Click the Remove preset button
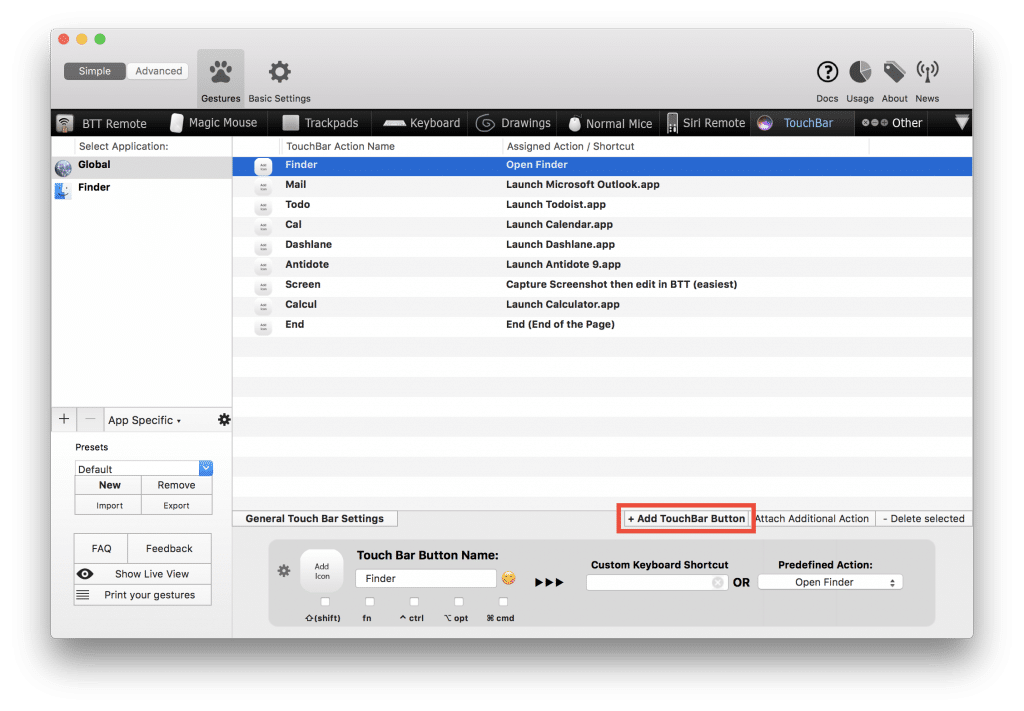 click(x=176, y=485)
